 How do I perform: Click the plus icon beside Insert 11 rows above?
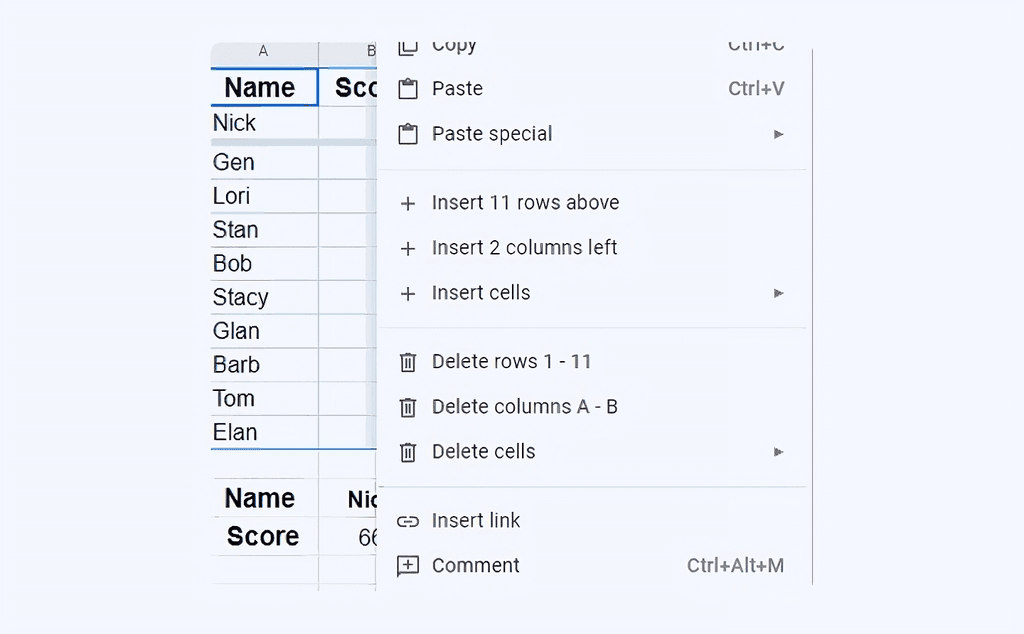click(408, 202)
